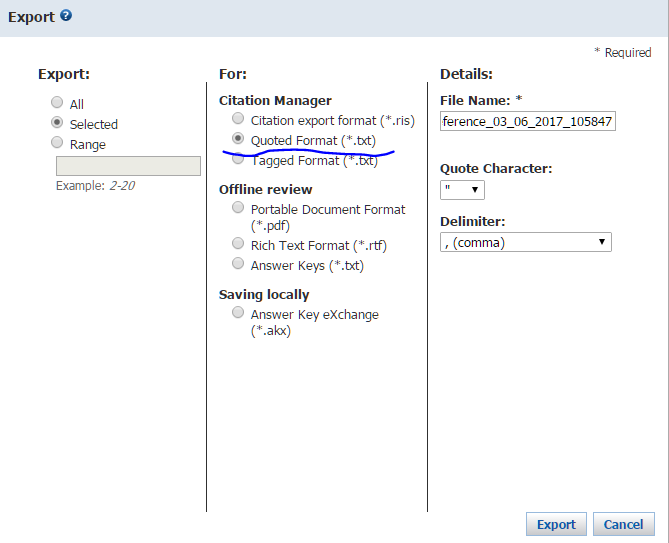This screenshot has height=543, width=669.
Task: Select Portable Document Format (*.pdf)
Action: coord(238,208)
